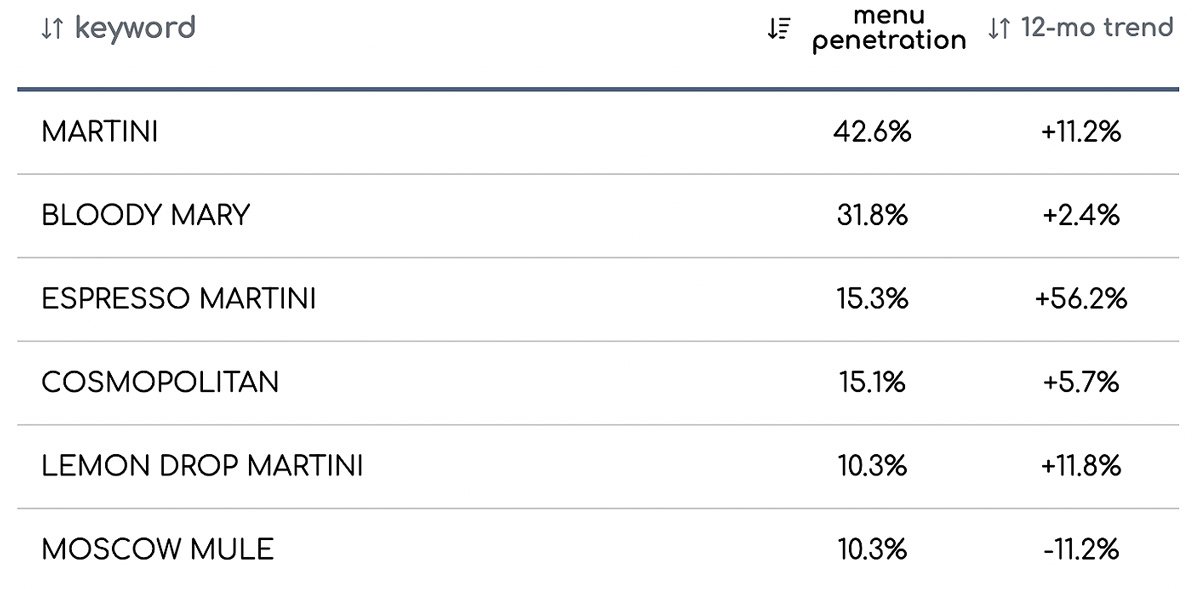This screenshot has width=1200, height=589.
Task: Sort table by menu penetration header
Action: (889, 29)
